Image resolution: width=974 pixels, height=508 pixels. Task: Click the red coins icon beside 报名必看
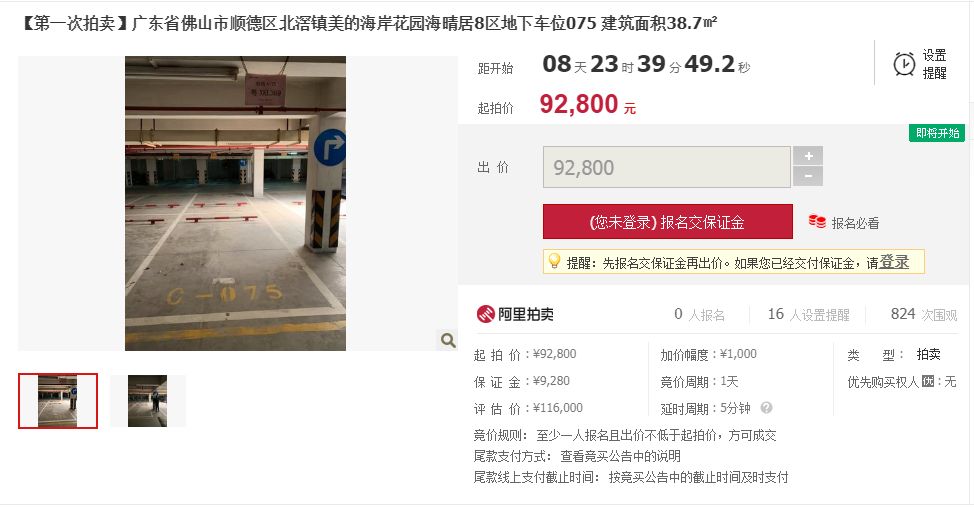click(x=817, y=222)
